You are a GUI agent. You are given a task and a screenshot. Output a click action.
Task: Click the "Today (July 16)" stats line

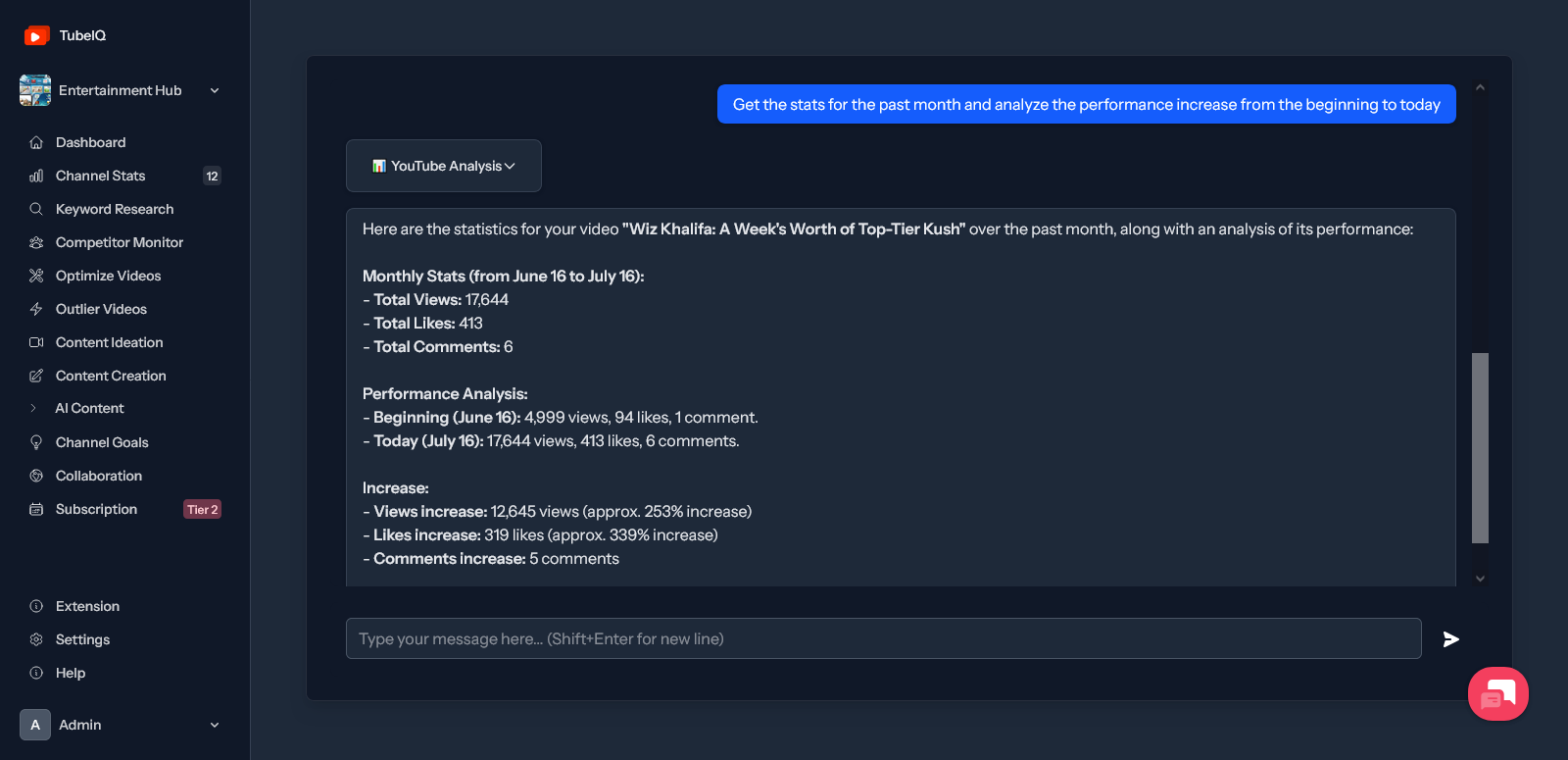click(551, 441)
